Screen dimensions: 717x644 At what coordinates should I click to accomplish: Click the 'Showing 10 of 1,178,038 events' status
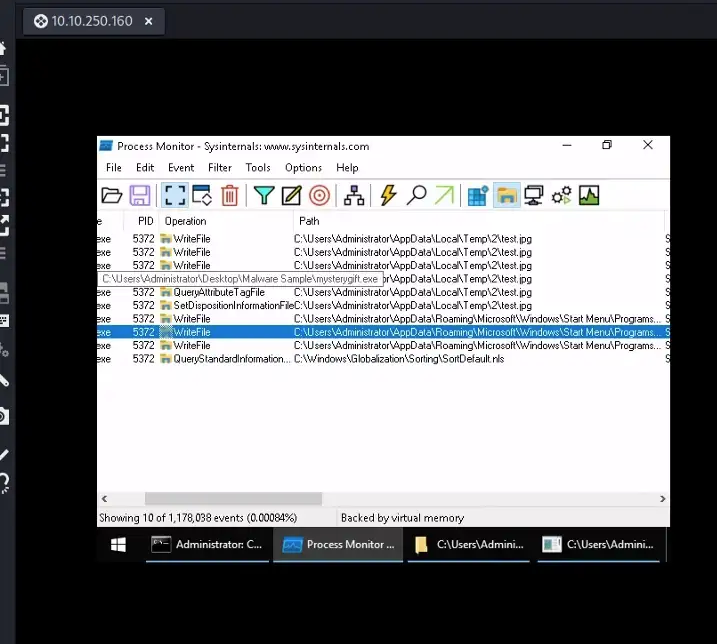click(198, 518)
